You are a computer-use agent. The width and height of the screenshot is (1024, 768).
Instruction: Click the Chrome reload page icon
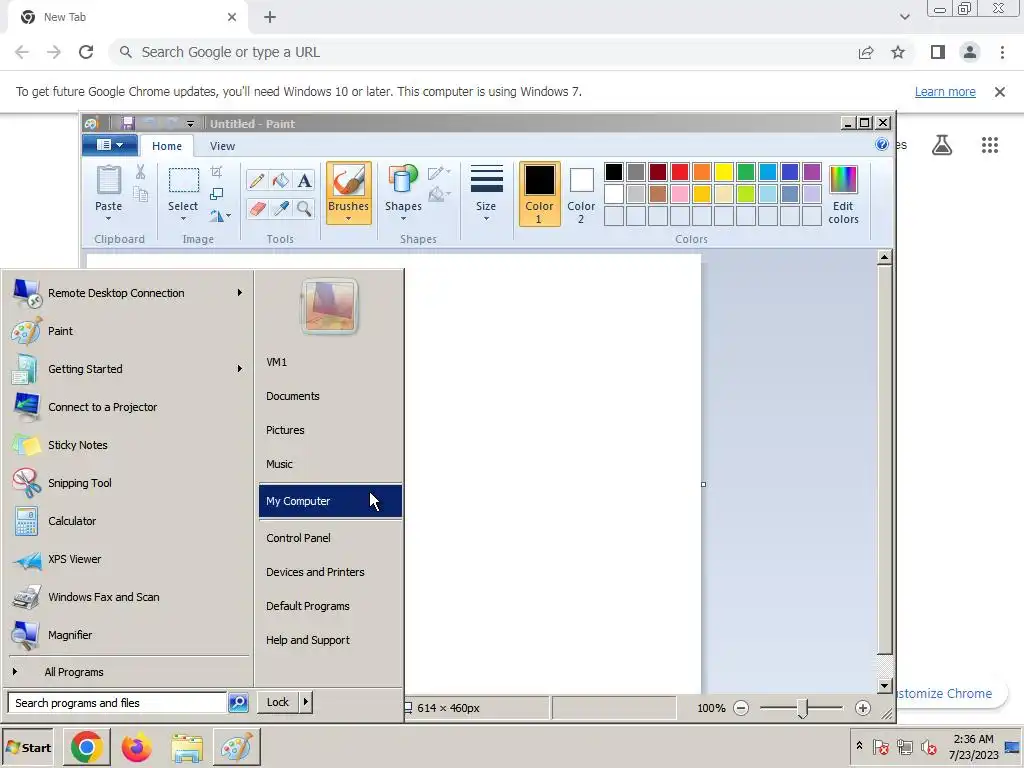[86, 52]
